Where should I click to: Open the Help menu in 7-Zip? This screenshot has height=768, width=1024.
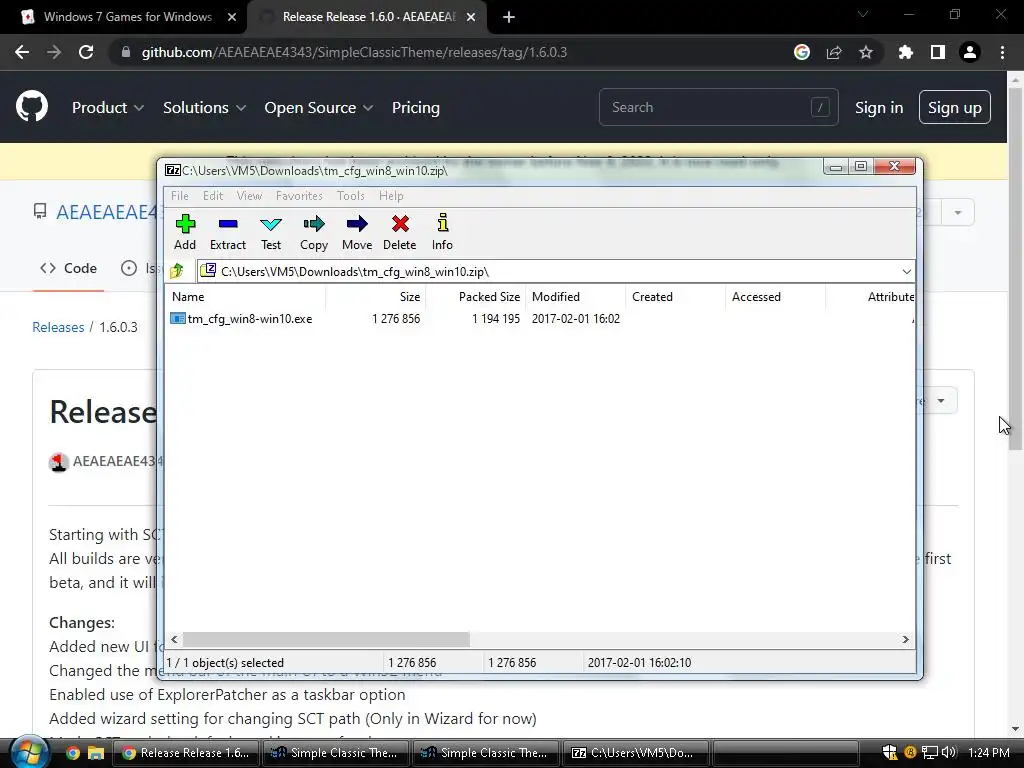[391, 196]
